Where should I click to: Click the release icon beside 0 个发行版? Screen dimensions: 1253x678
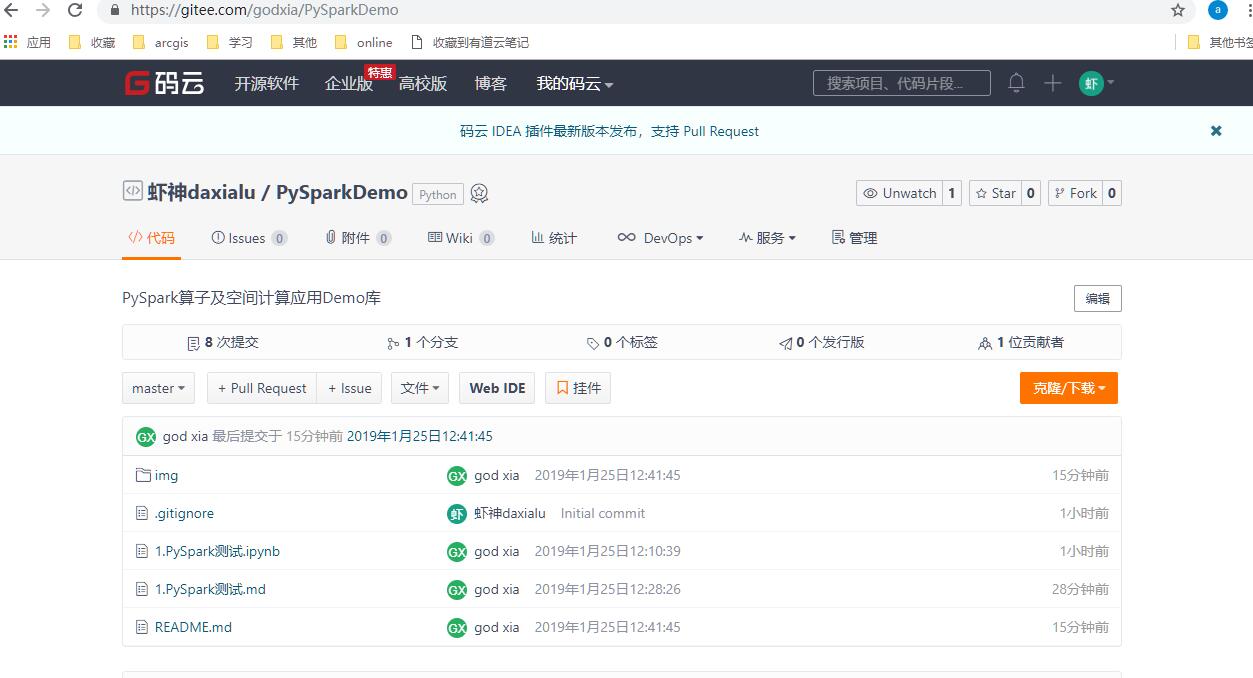click(x=786, y=343)
